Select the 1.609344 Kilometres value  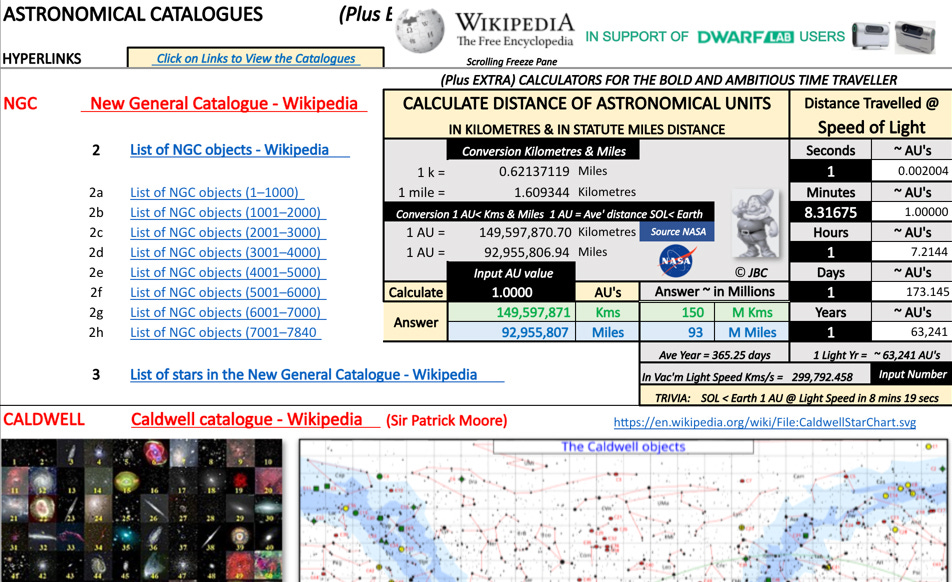tap(542, 192)
